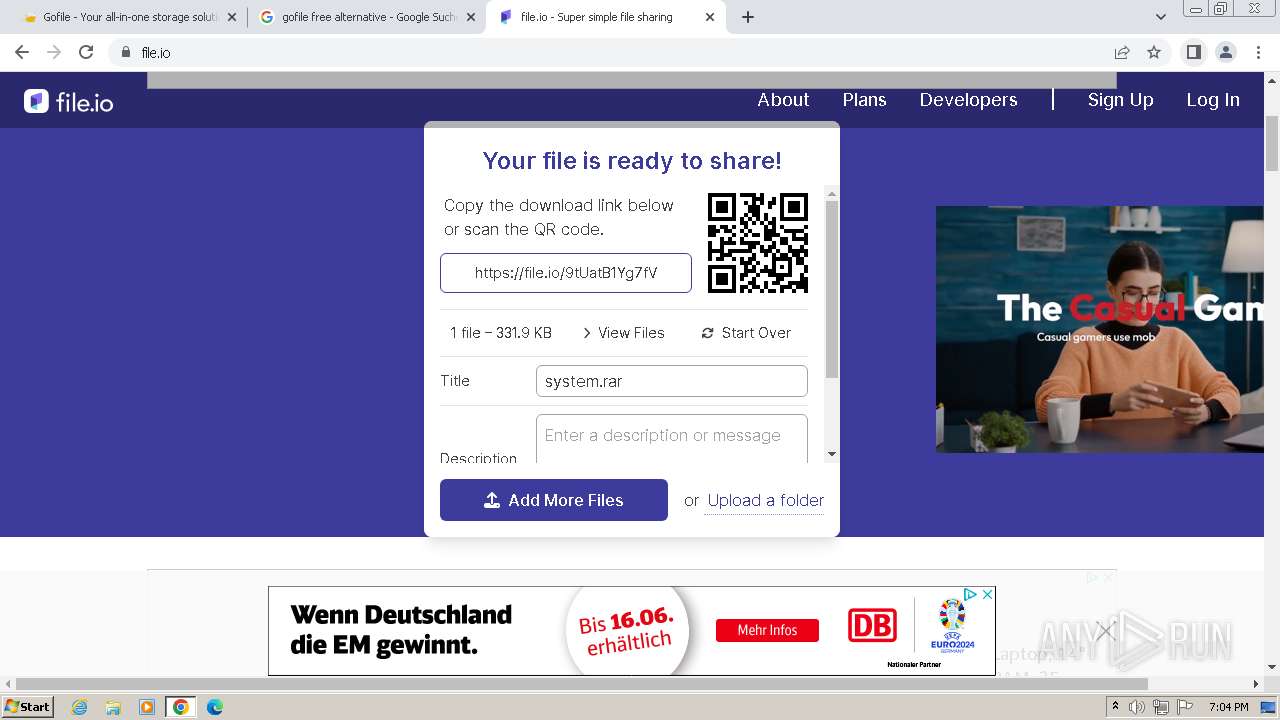The height and width of the screenshot is (720, 1280).
Task: Click the network tray icon
Action: [x=1161, y=707]
